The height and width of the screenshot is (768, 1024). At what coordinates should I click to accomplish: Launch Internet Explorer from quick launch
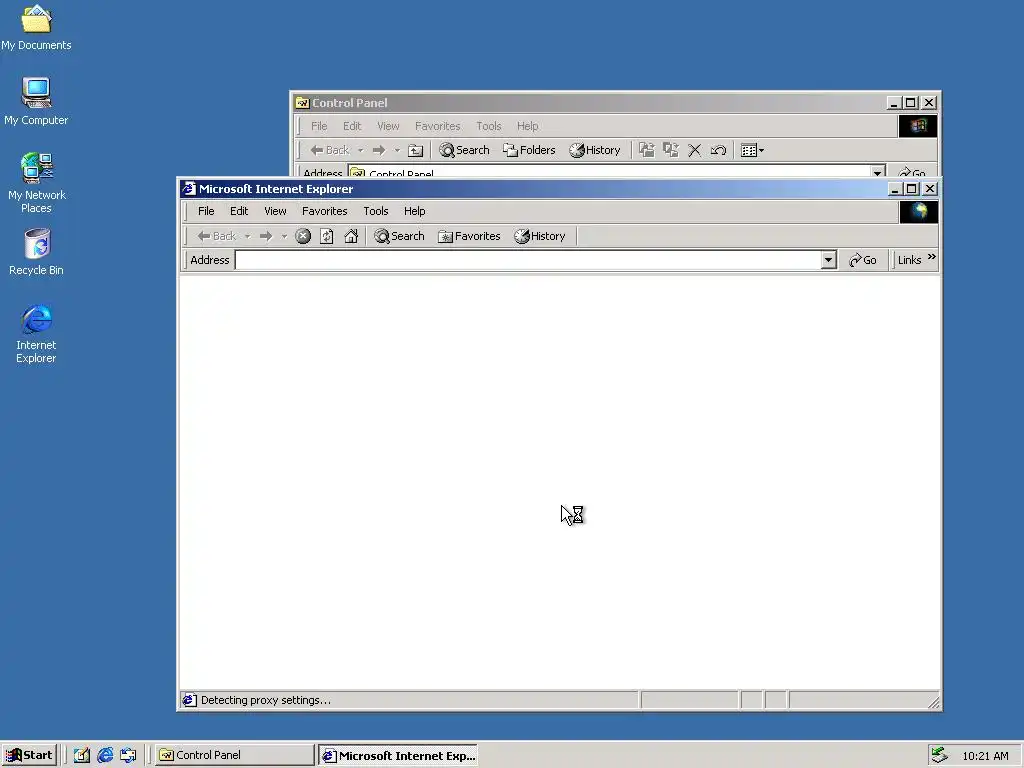[104, 755]
